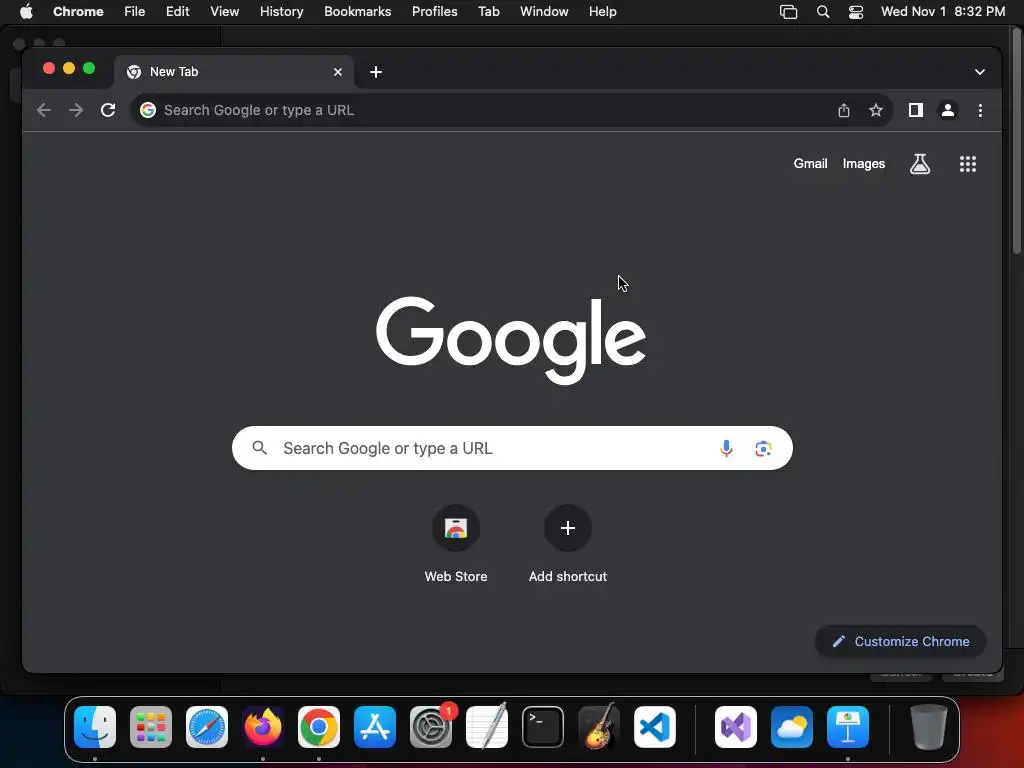
Task: Open Google Images link
Action: click(x=863, y=164)
